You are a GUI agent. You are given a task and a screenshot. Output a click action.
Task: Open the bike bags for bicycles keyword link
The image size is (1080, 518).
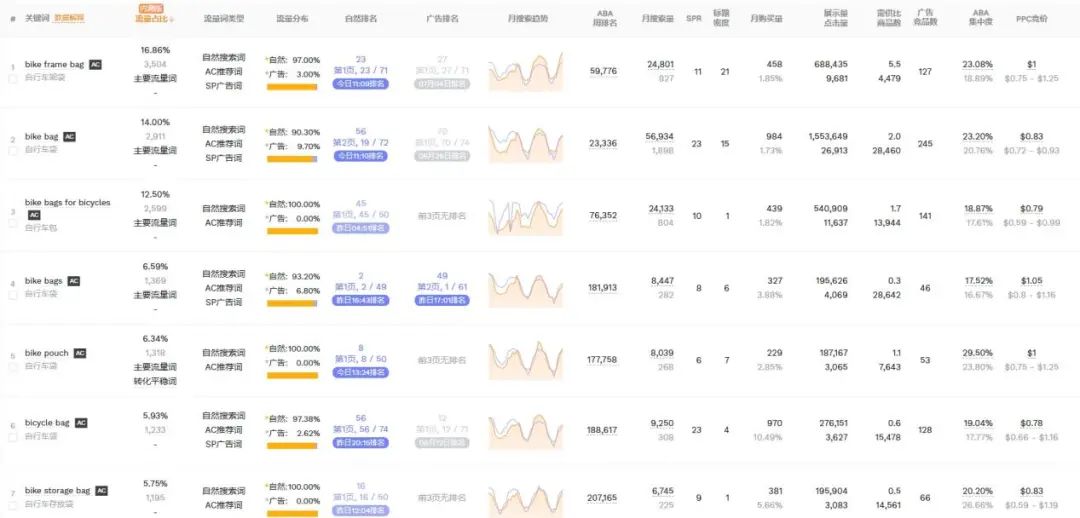click(68, 203)
